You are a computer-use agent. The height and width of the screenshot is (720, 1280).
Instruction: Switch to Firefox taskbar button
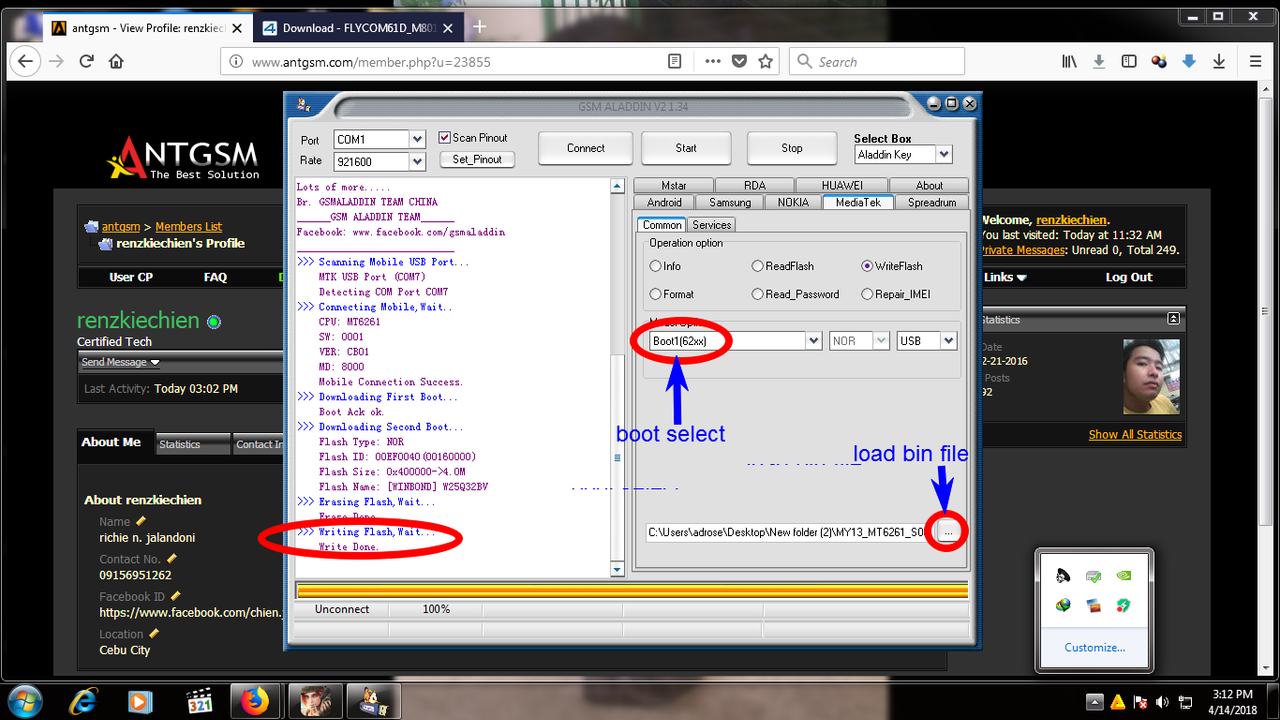(x=257, y=700)
